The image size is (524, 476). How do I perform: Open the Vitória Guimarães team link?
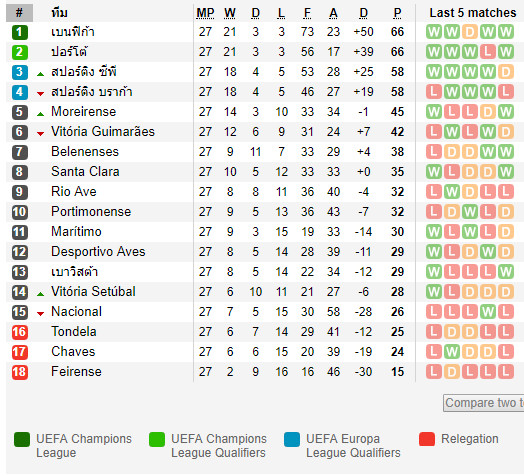[103, 132]
